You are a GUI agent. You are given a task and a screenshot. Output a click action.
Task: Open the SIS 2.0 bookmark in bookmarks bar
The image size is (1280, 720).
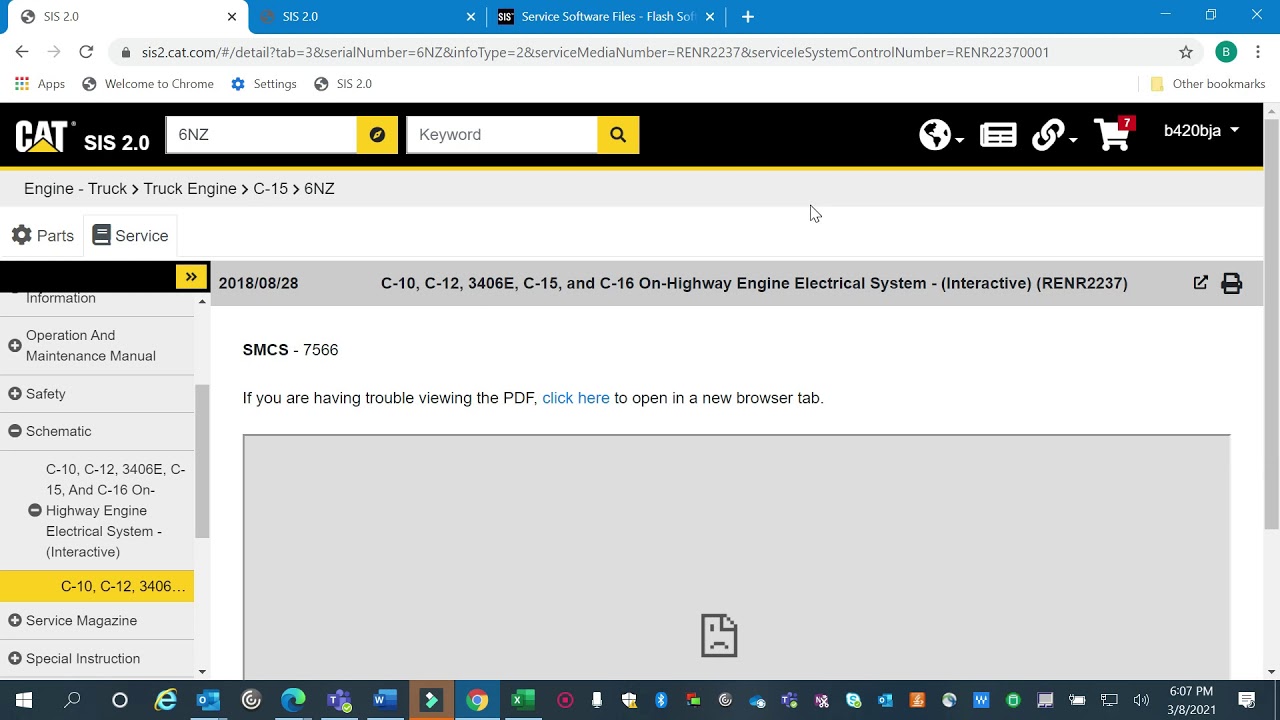click(343, 84)
